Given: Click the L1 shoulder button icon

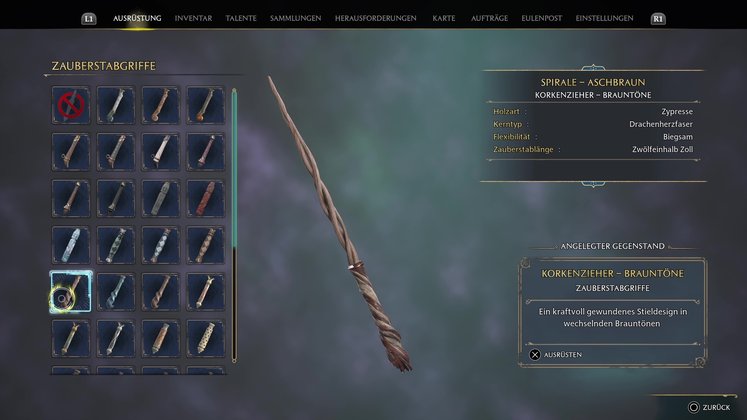Looking at the screenshot, I should [x=89, y=19].
